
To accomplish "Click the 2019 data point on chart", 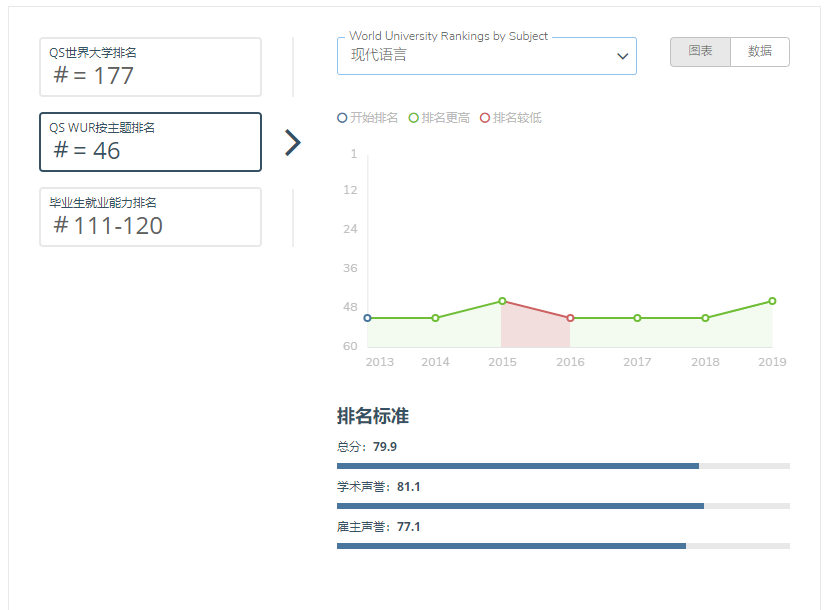I will click(772, 301).
